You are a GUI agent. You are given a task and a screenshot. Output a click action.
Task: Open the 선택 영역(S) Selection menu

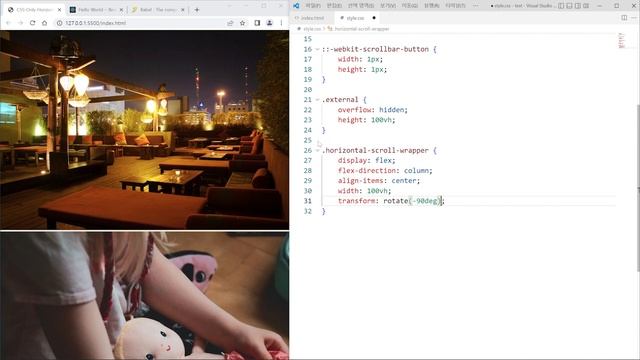coord(361,6)
